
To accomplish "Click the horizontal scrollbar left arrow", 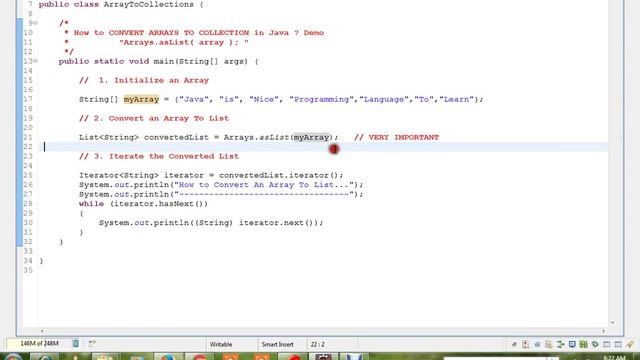I will tap(42, 331).
